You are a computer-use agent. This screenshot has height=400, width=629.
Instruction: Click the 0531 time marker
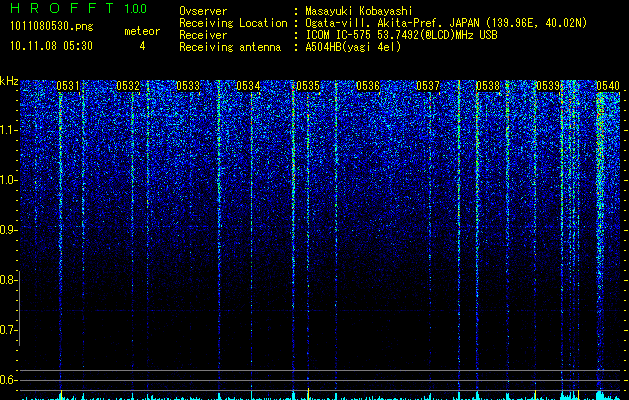coord(67,86)
